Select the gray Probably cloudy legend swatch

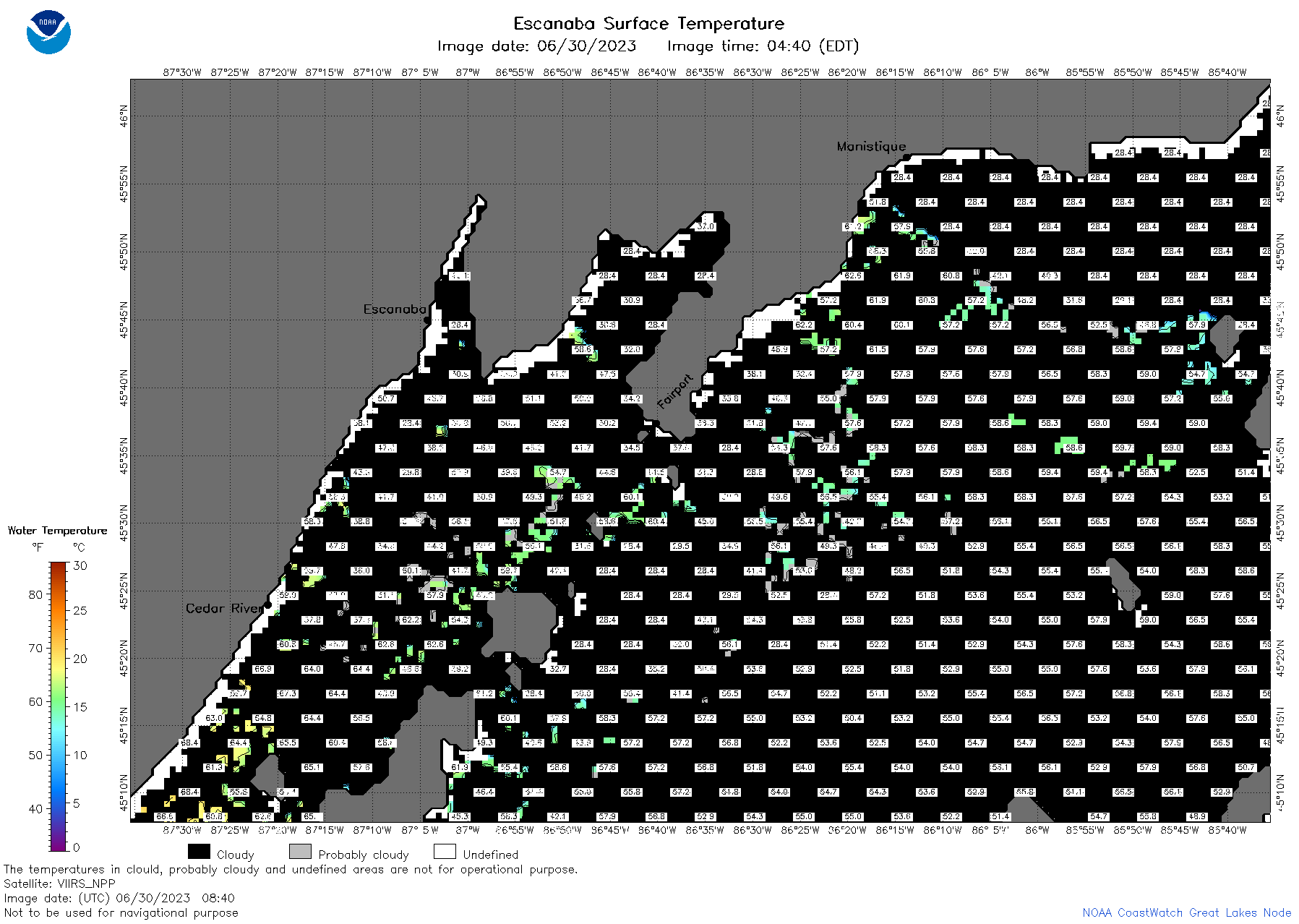[300, 852]
